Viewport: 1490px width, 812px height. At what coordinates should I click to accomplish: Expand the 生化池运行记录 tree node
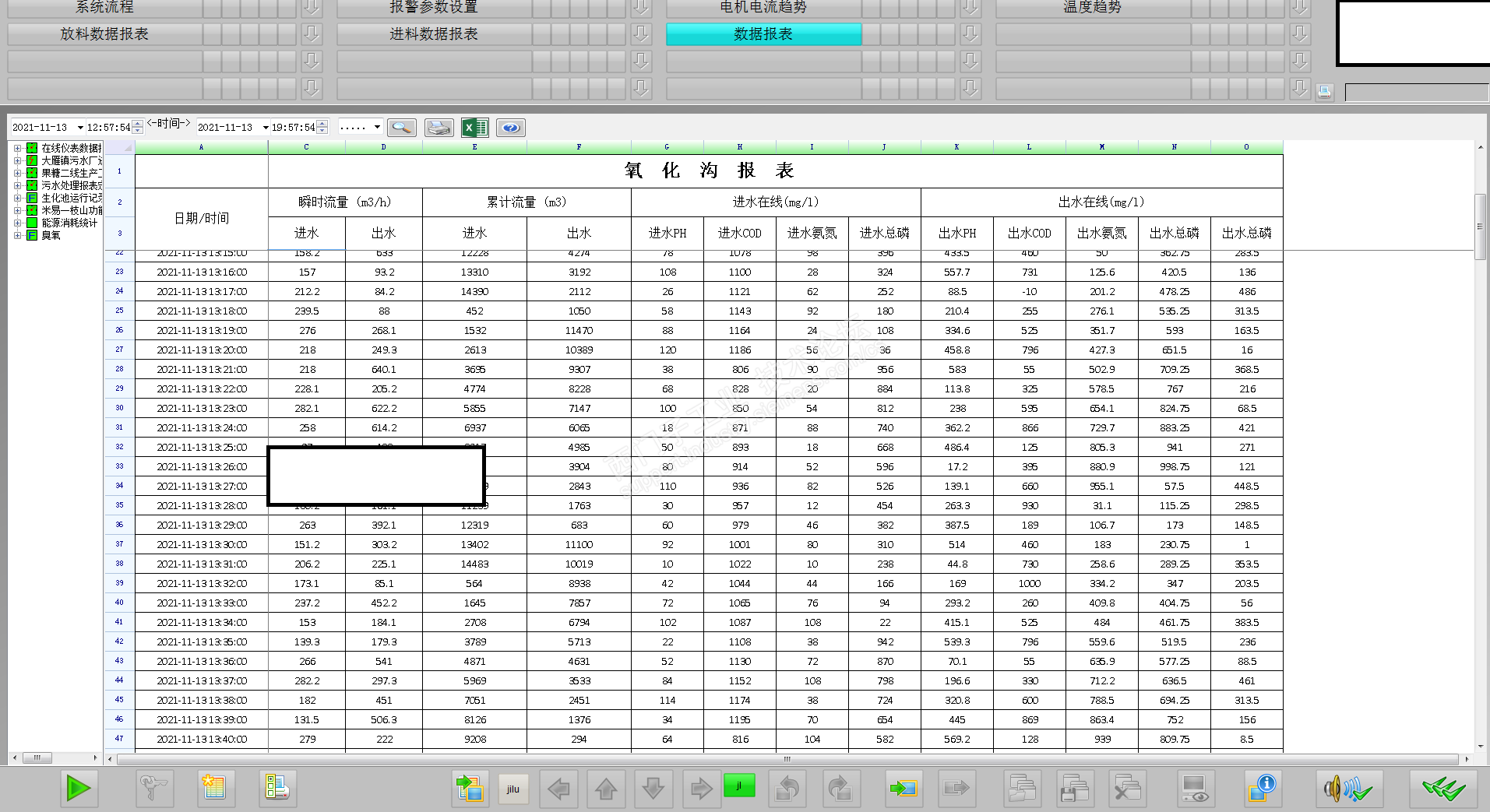(17, 198)
